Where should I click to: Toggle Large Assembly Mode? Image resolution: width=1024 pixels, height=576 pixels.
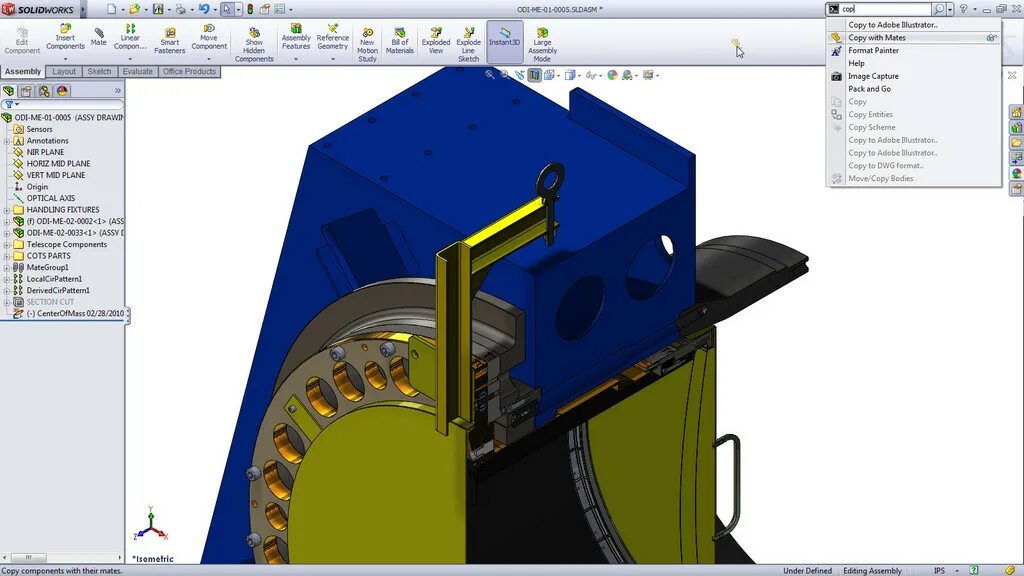tap(542, 44)
